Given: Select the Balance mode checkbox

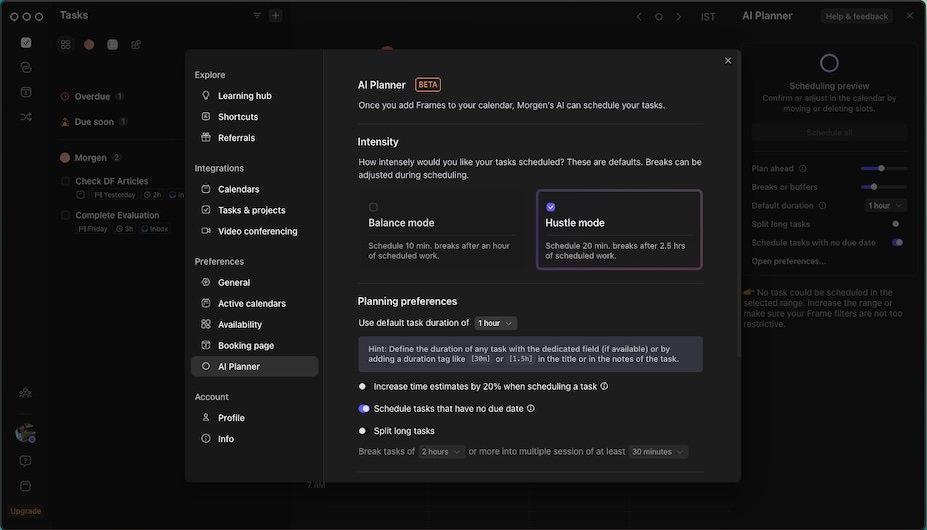Looking at the screenshot, I should point(373,207).
